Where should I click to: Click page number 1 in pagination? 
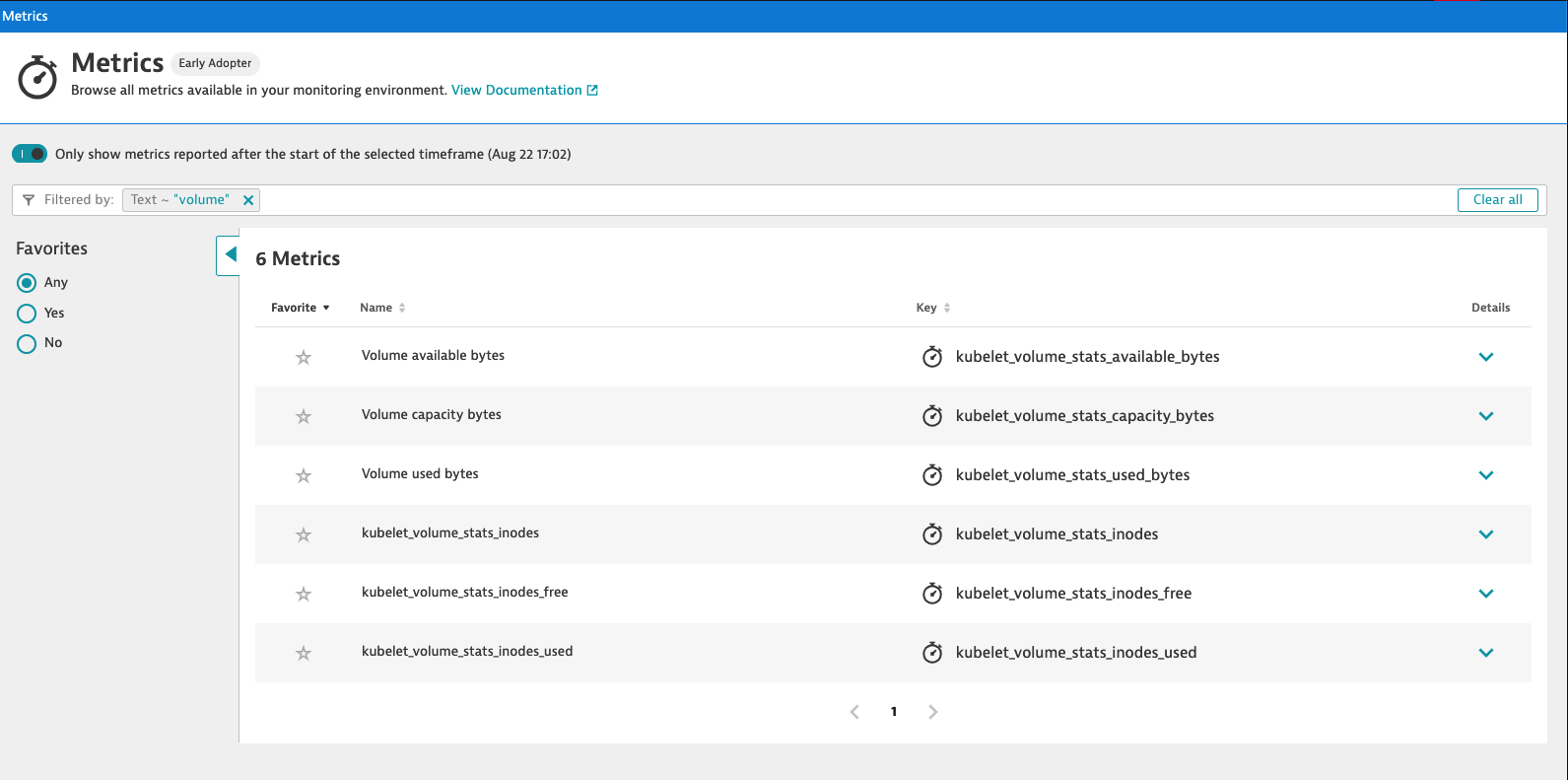tap(894, 712)
